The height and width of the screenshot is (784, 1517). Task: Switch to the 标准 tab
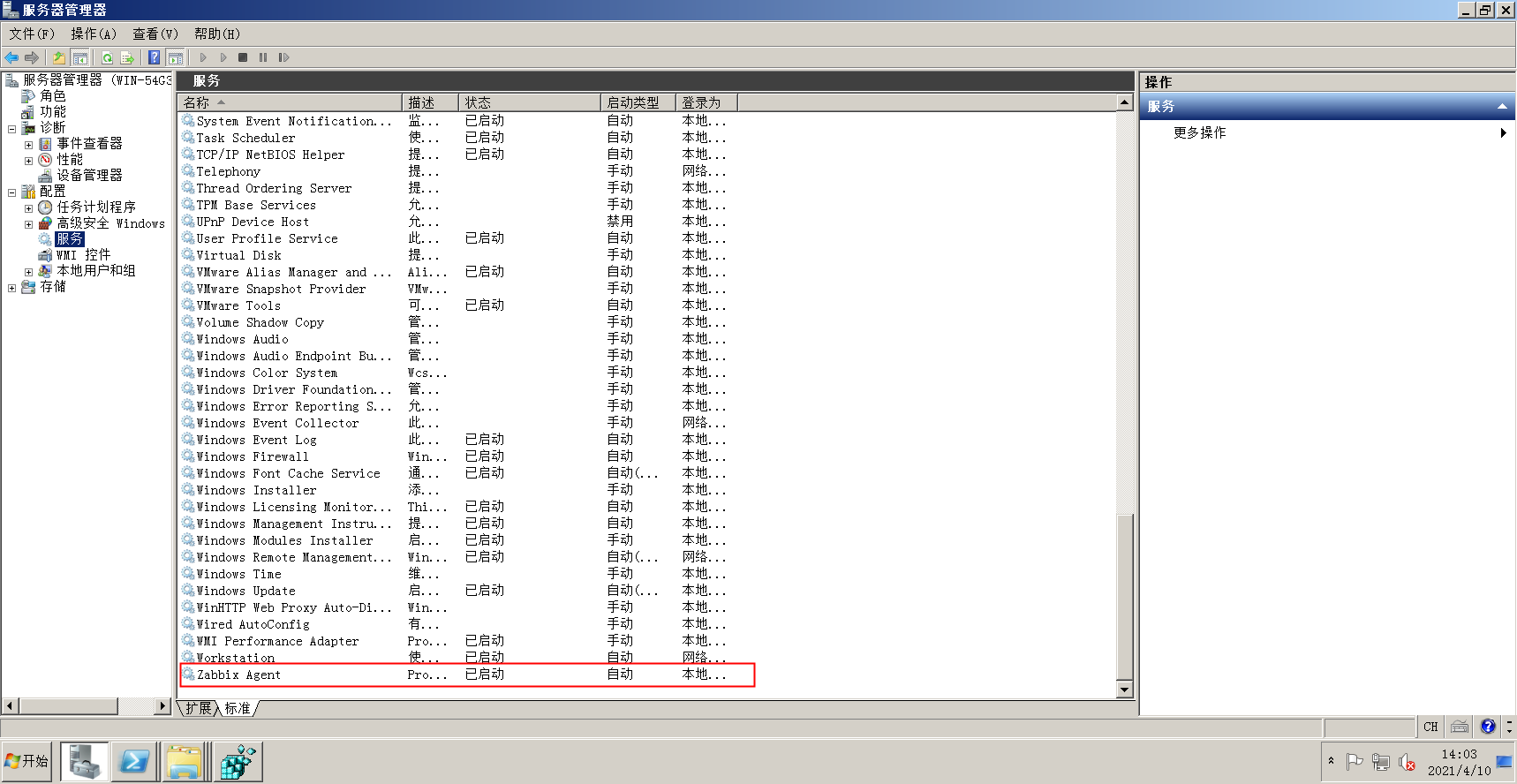tap(238, 708)
